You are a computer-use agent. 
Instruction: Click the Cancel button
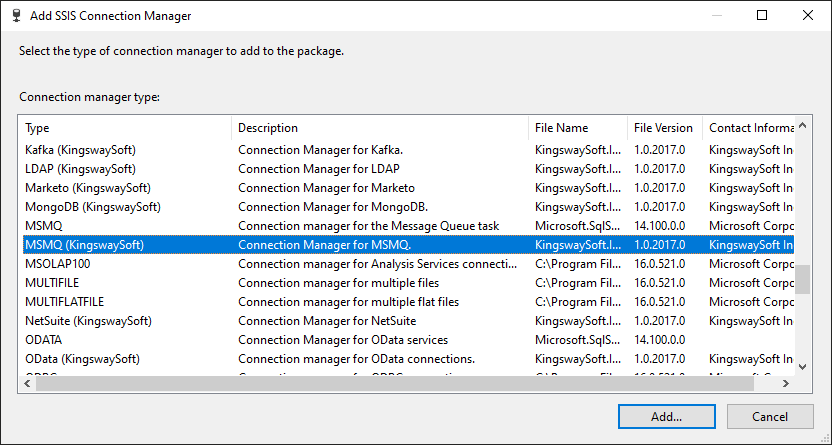tap(770, 416)
